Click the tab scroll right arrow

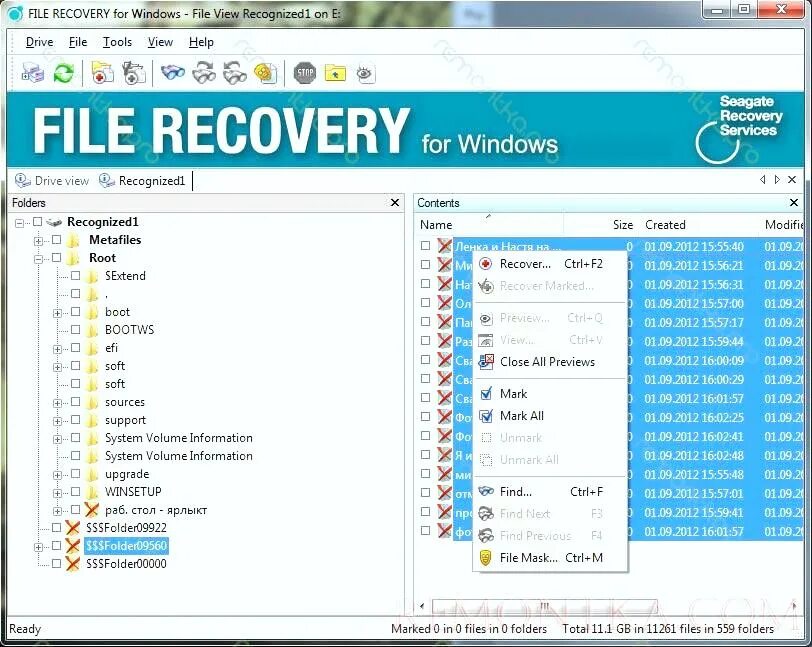click(777, 180)
